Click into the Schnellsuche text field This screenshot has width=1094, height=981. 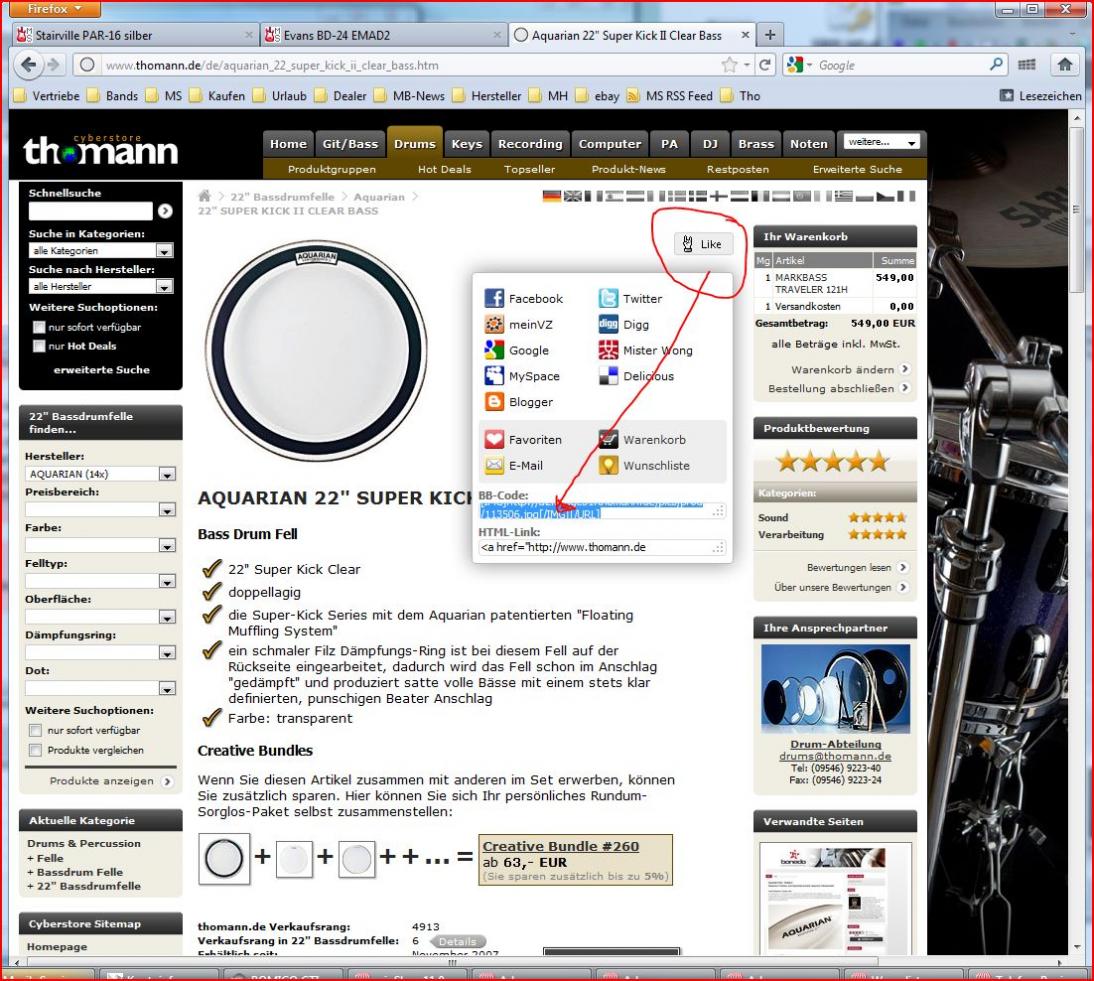point(91,211)
